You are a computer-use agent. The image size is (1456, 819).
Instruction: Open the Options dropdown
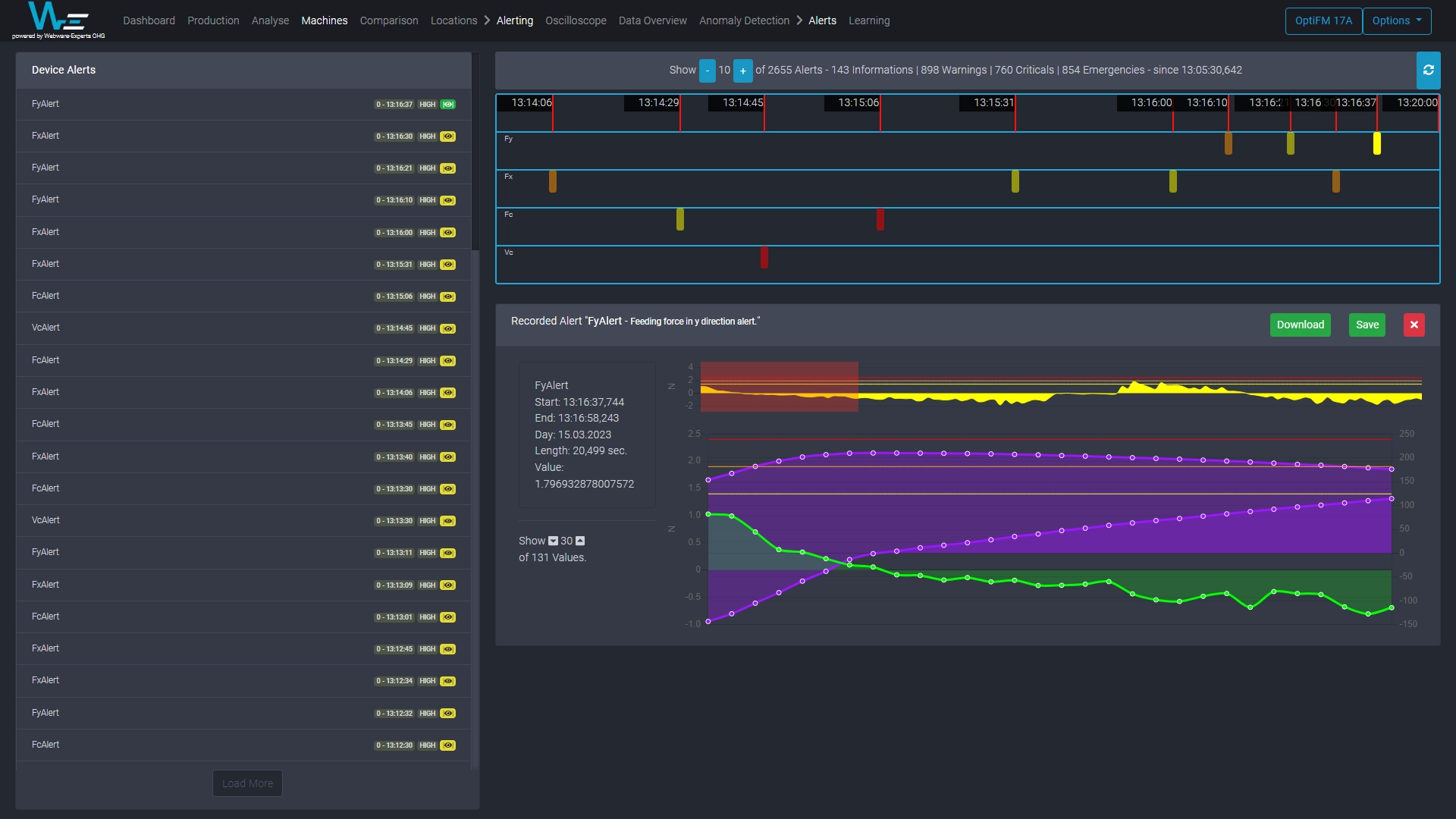coord(1396,20)
